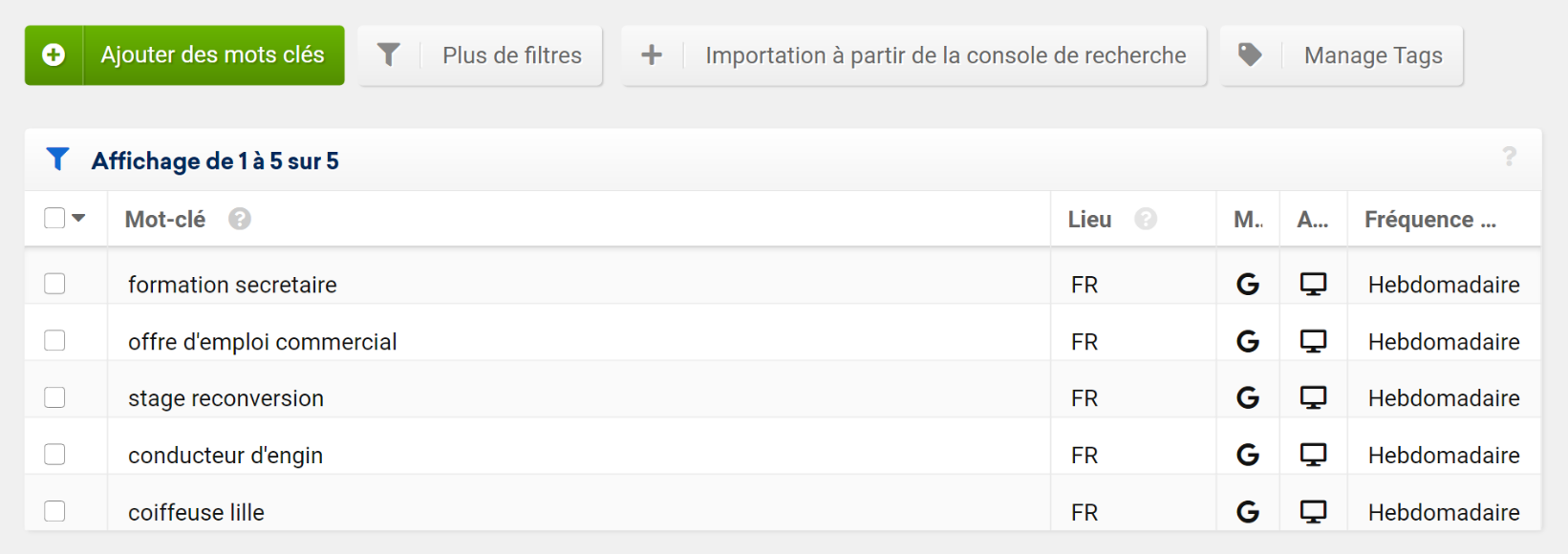Click the funnel icon beside Plus de filtres
This screenshot has width=1568, height=554.
coord(389,55)
